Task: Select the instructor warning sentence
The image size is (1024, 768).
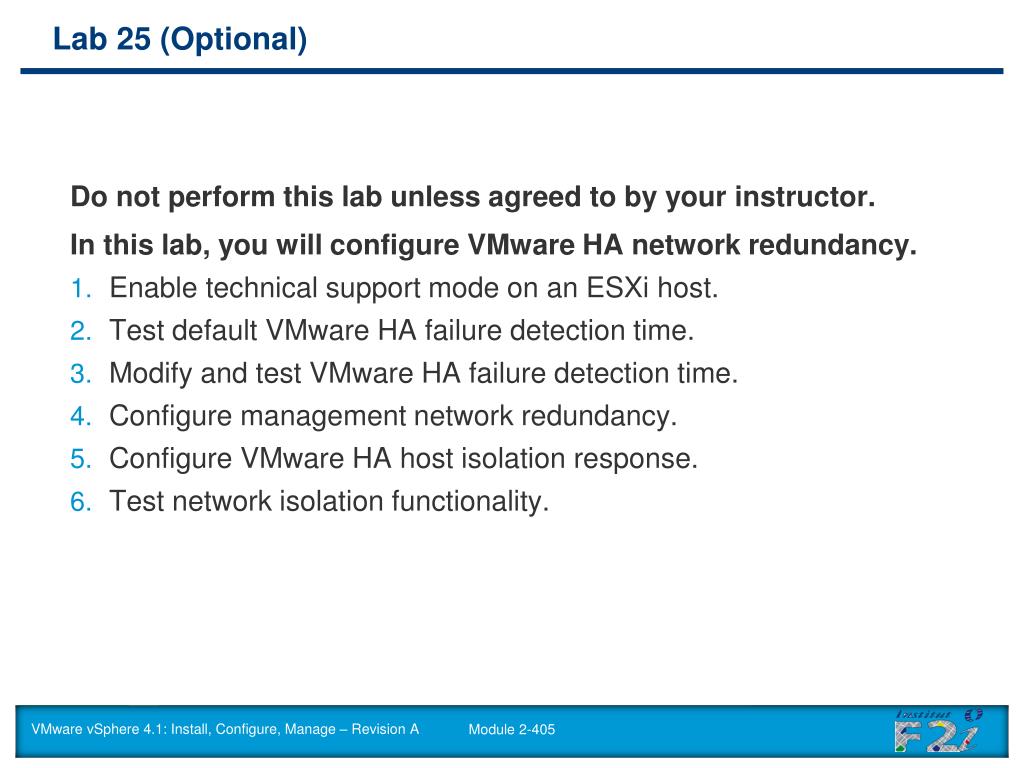Action: click(473, 197)
